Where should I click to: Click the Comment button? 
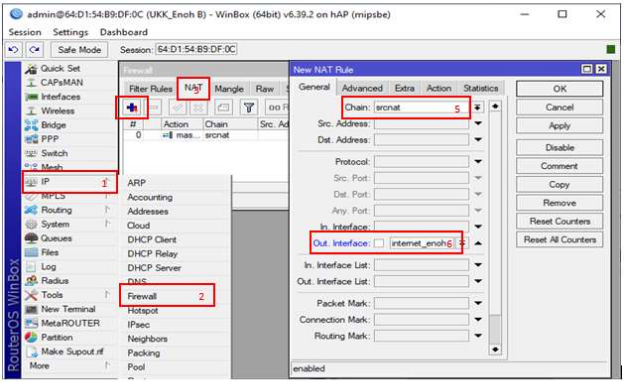point(560,166)
